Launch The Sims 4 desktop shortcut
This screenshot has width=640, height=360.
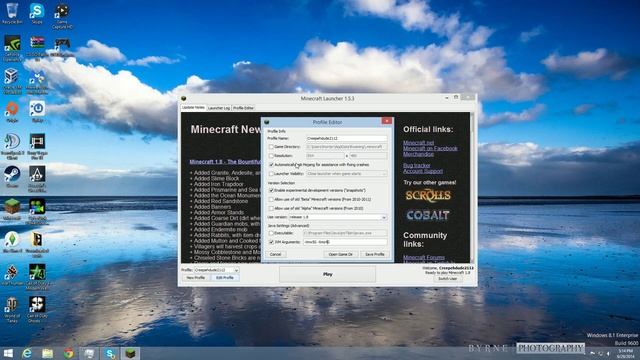coord(12,242)
